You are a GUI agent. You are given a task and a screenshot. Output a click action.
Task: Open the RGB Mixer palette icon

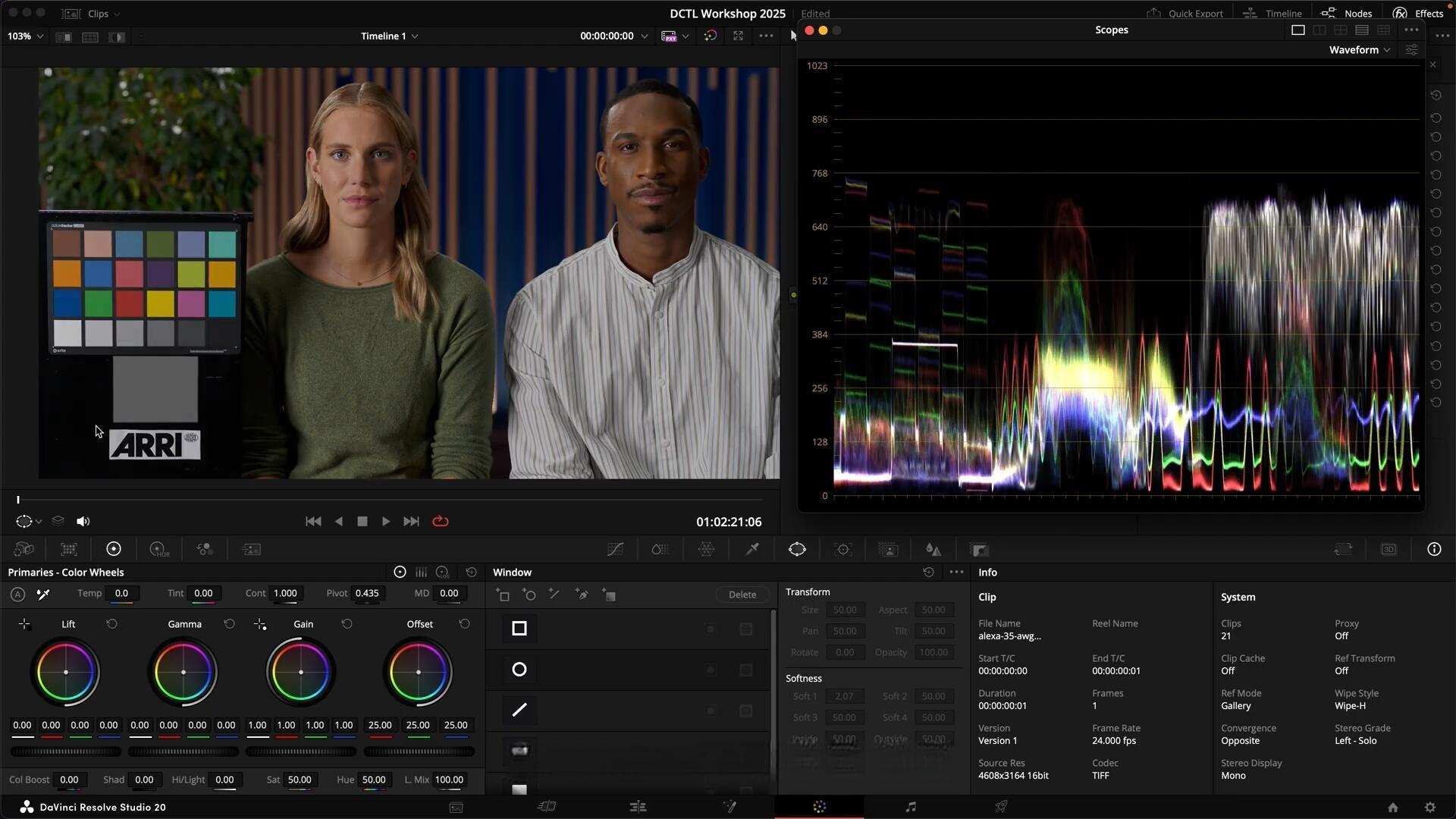(x=205, y=550)
